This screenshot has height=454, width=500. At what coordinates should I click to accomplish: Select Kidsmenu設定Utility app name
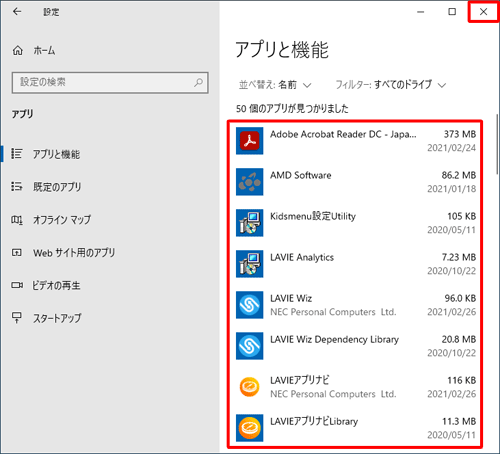pos(313,216)
